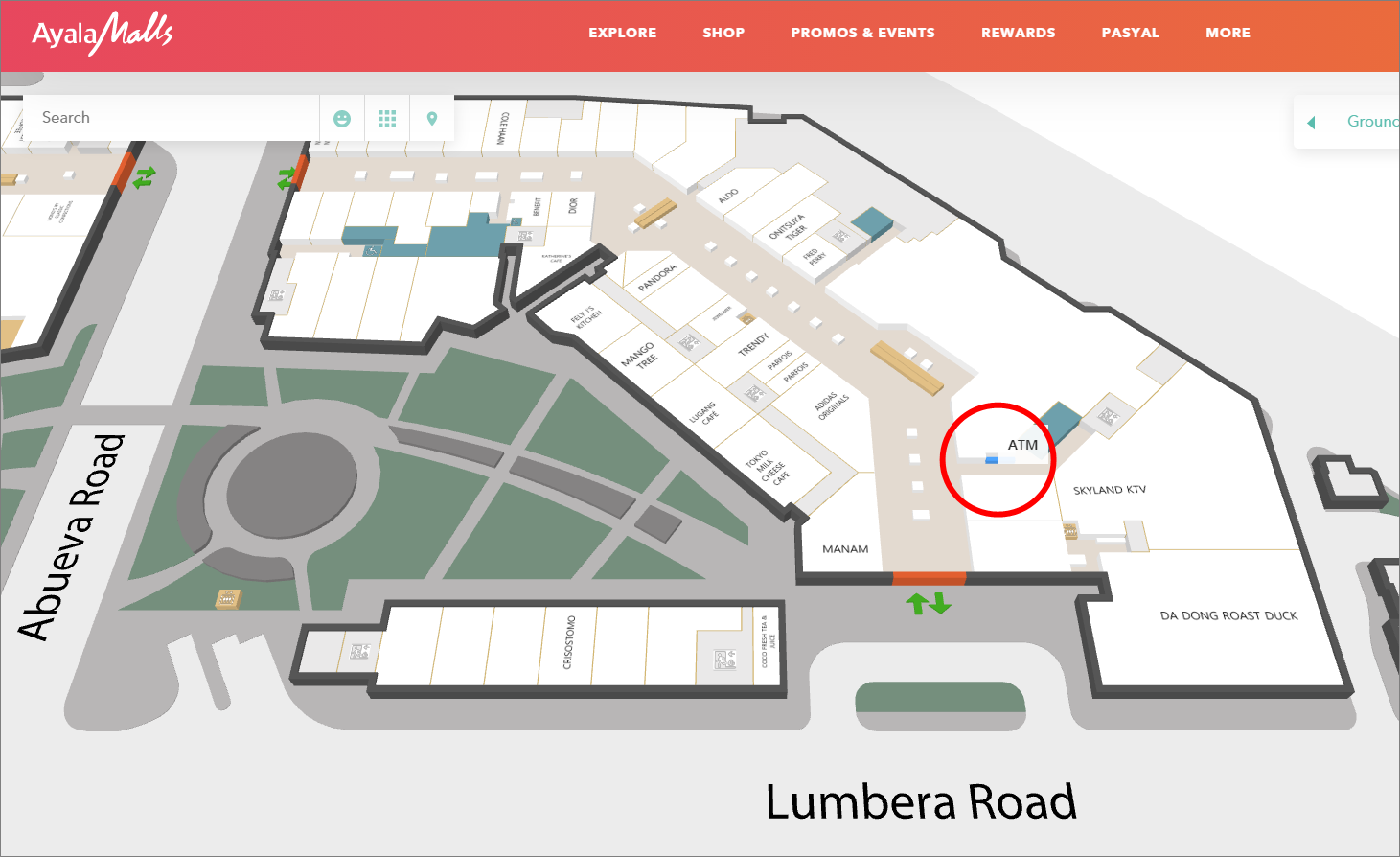Select the ADIDAS ORIGINALS store
Image resolution: width=1400 pixels, height=857 pixels.
point(830,405)
